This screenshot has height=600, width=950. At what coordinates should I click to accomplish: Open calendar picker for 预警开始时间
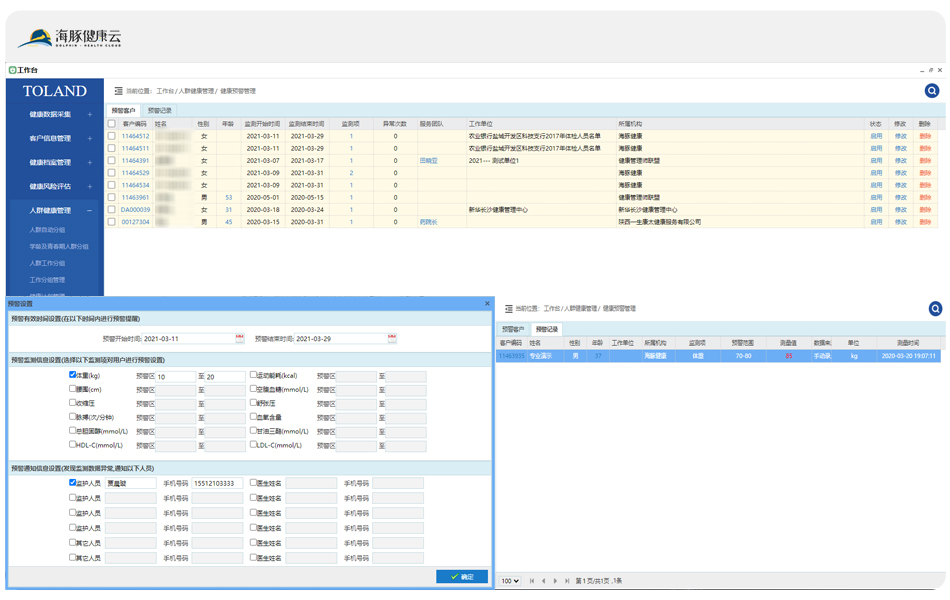(240, 338)
